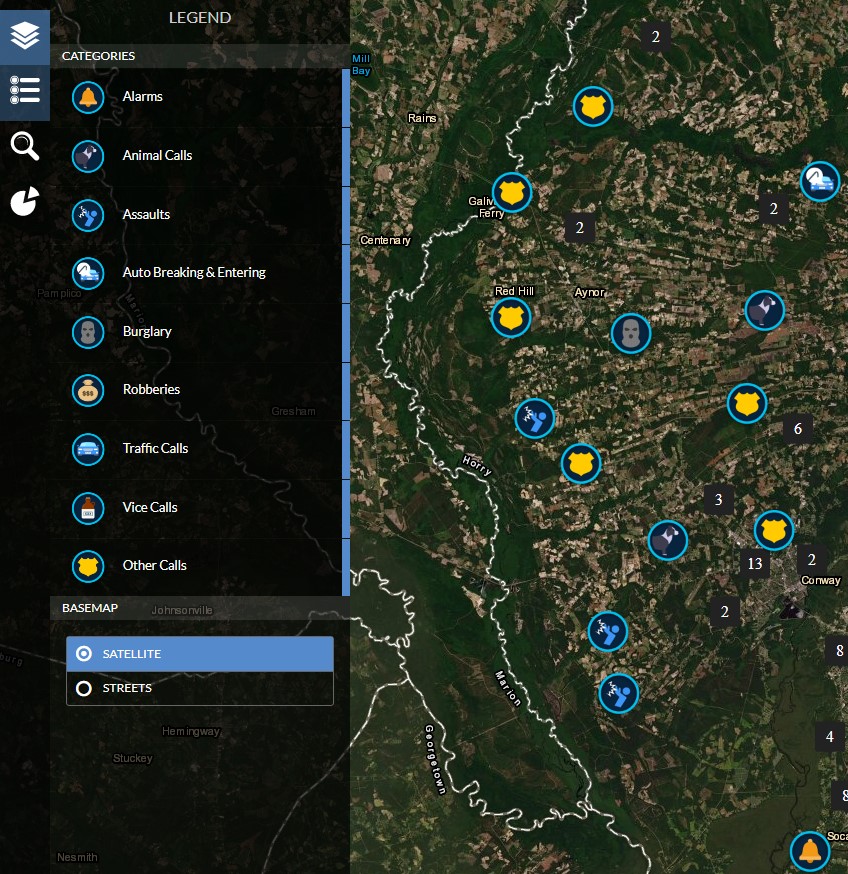Open the cluster marker labeled 6
Image resolution: width=848 pixels, height=874 pixels.
pyautogui.click(x=798, y=429)
